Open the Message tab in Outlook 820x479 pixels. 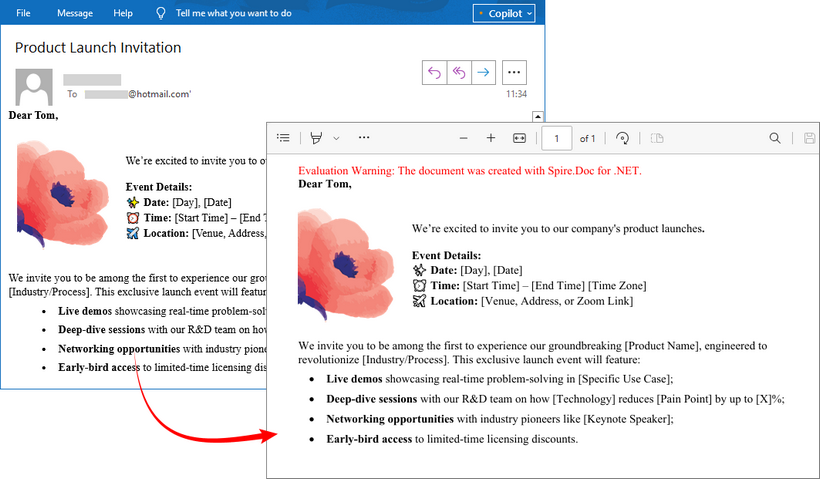point(75,13)
